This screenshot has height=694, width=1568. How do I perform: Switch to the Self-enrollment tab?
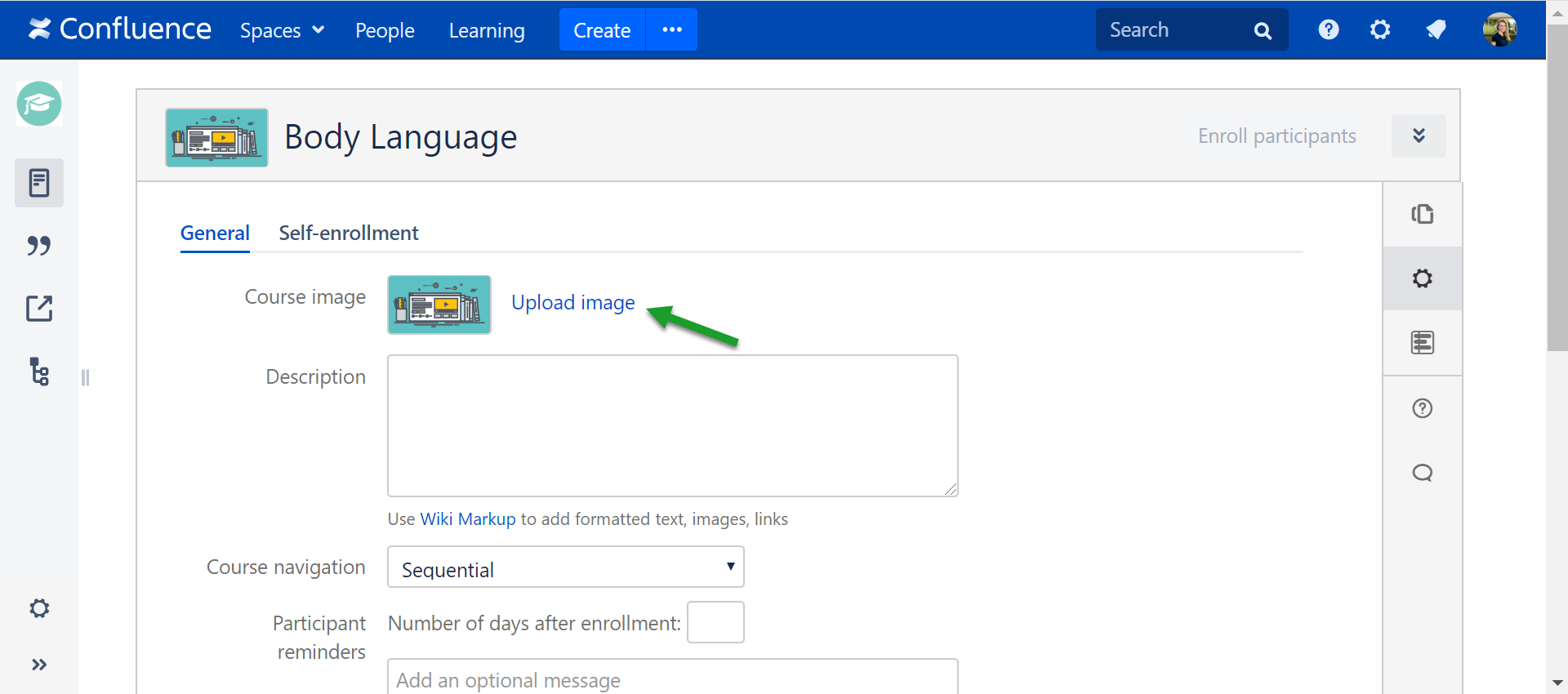coord(349,234)
